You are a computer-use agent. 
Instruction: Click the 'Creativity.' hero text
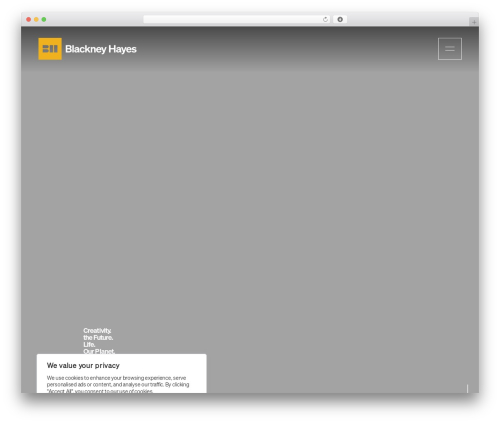(x=97, y=331)
